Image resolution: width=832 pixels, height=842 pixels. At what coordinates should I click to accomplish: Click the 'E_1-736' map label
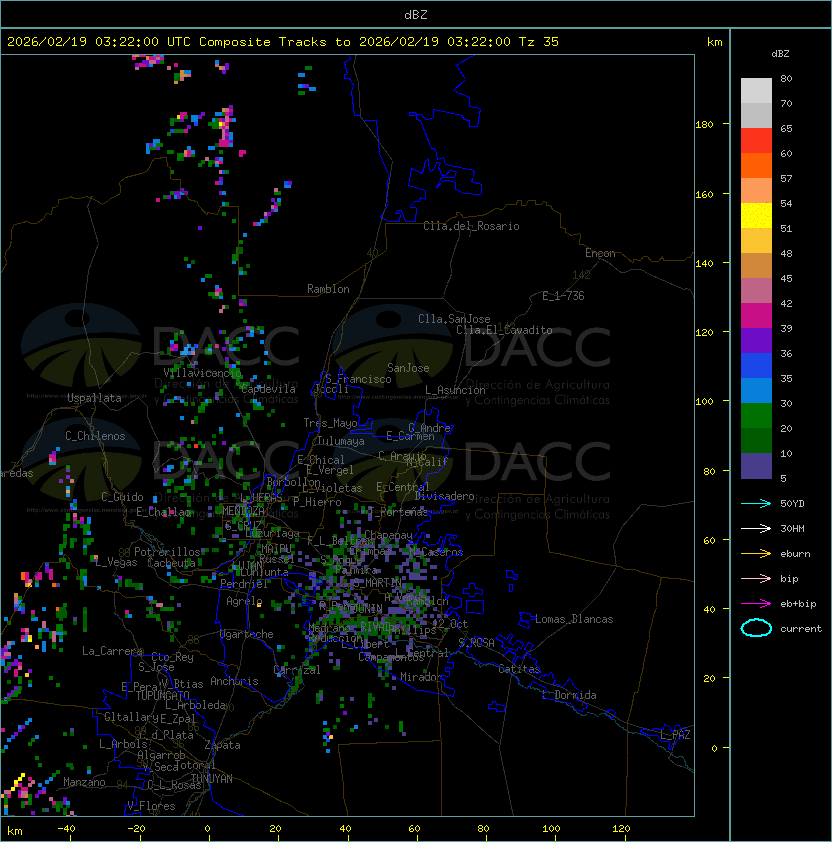click(x=563, y=296)
